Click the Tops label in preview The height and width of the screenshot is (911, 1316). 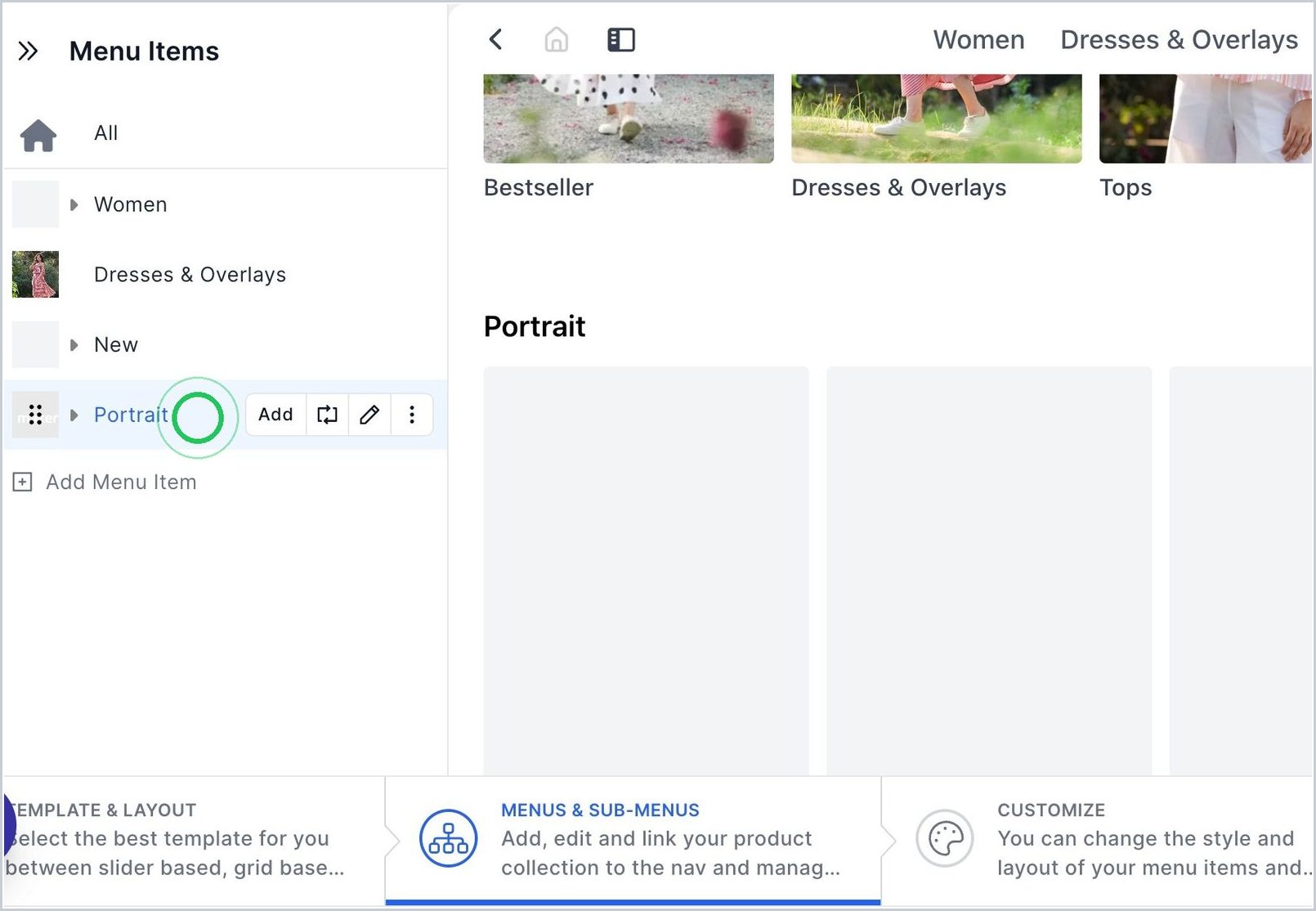1126,187
